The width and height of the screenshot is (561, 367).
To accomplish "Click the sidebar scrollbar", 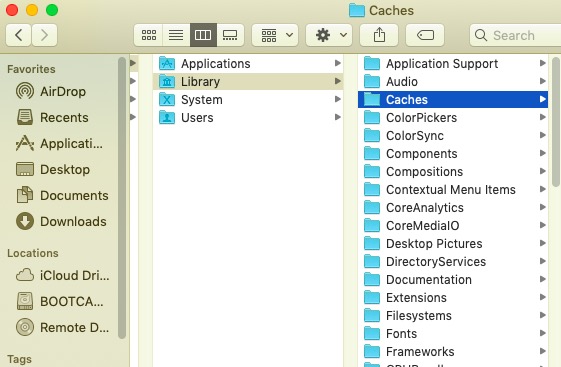I will click(122, 197).
